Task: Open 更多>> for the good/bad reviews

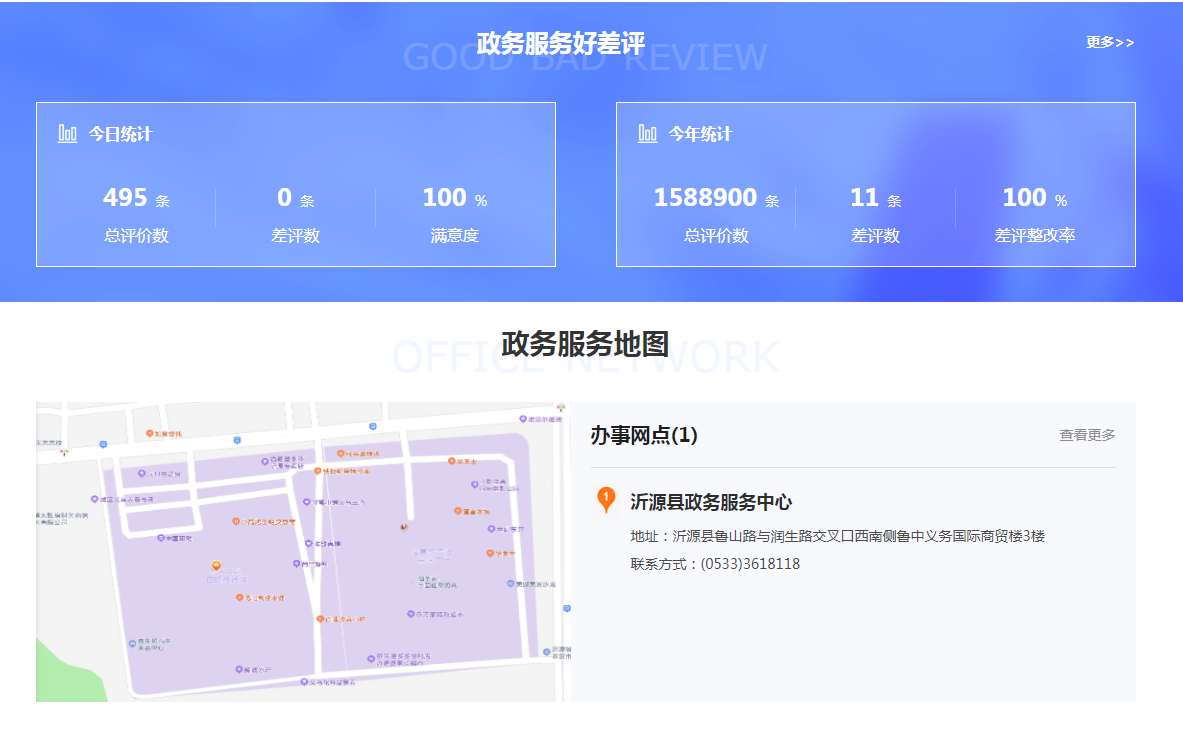Action: (x=1110, y=42)
